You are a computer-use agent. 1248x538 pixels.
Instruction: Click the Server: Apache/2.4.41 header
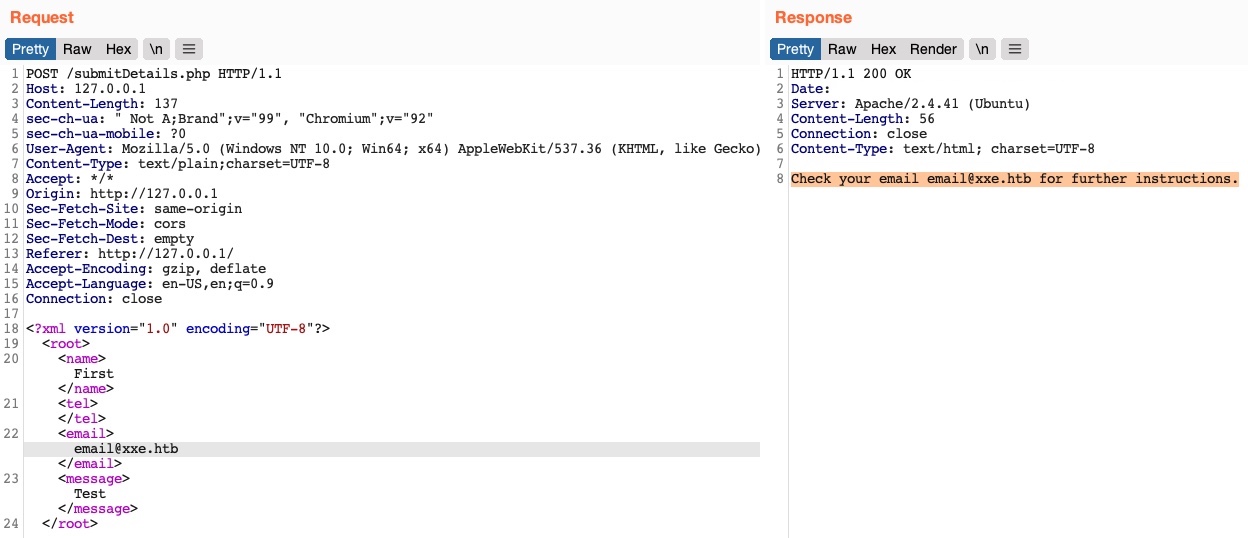coord(911,104)
